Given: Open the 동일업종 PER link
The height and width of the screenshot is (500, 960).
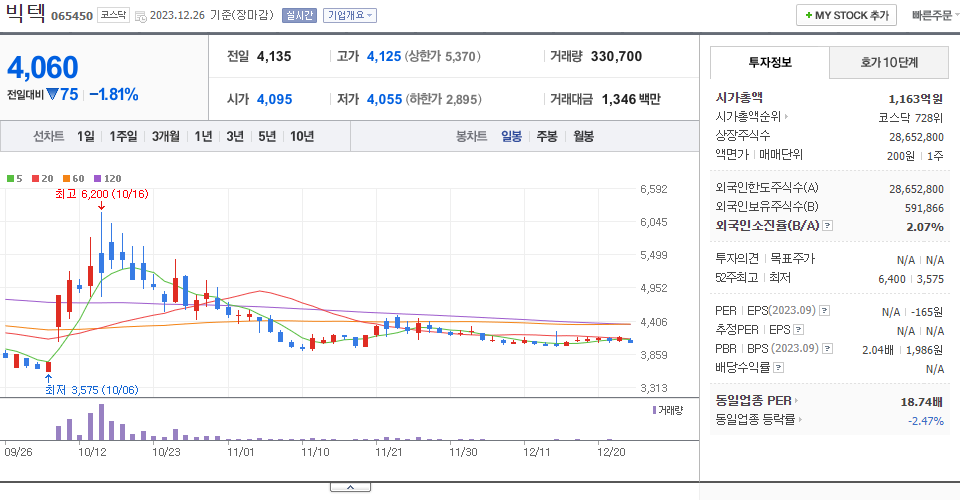Looking at the screenshot, I should (x=756, y=401).
